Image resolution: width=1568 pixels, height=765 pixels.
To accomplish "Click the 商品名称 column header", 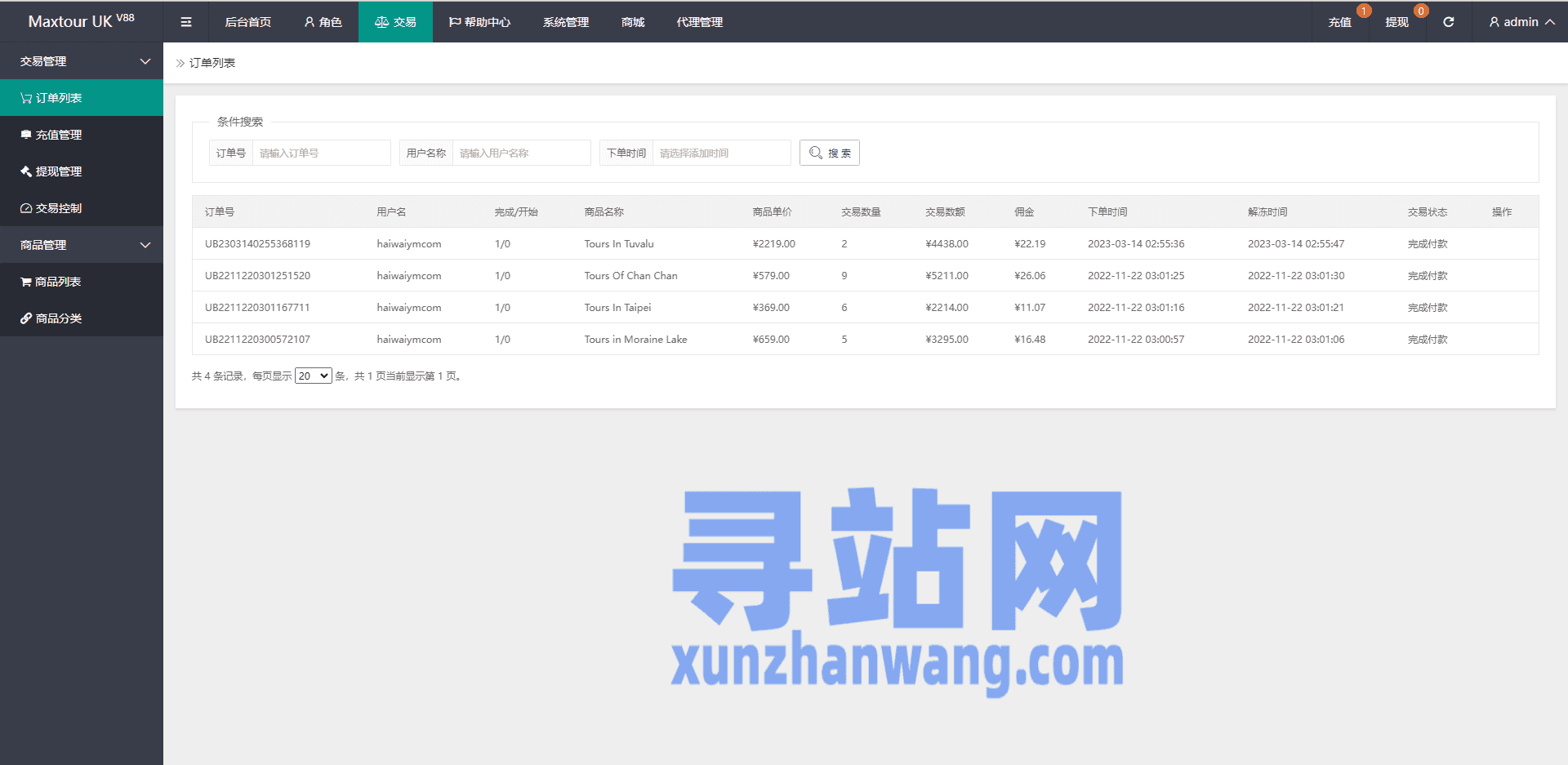I will (x=604, y=211).
